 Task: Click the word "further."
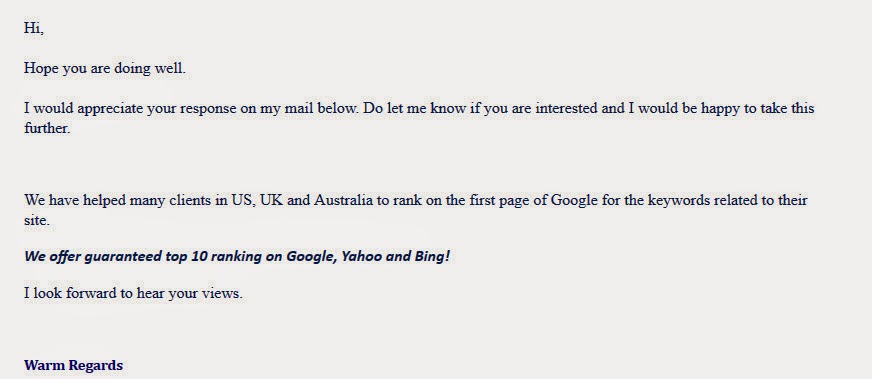tap(47, 128)
